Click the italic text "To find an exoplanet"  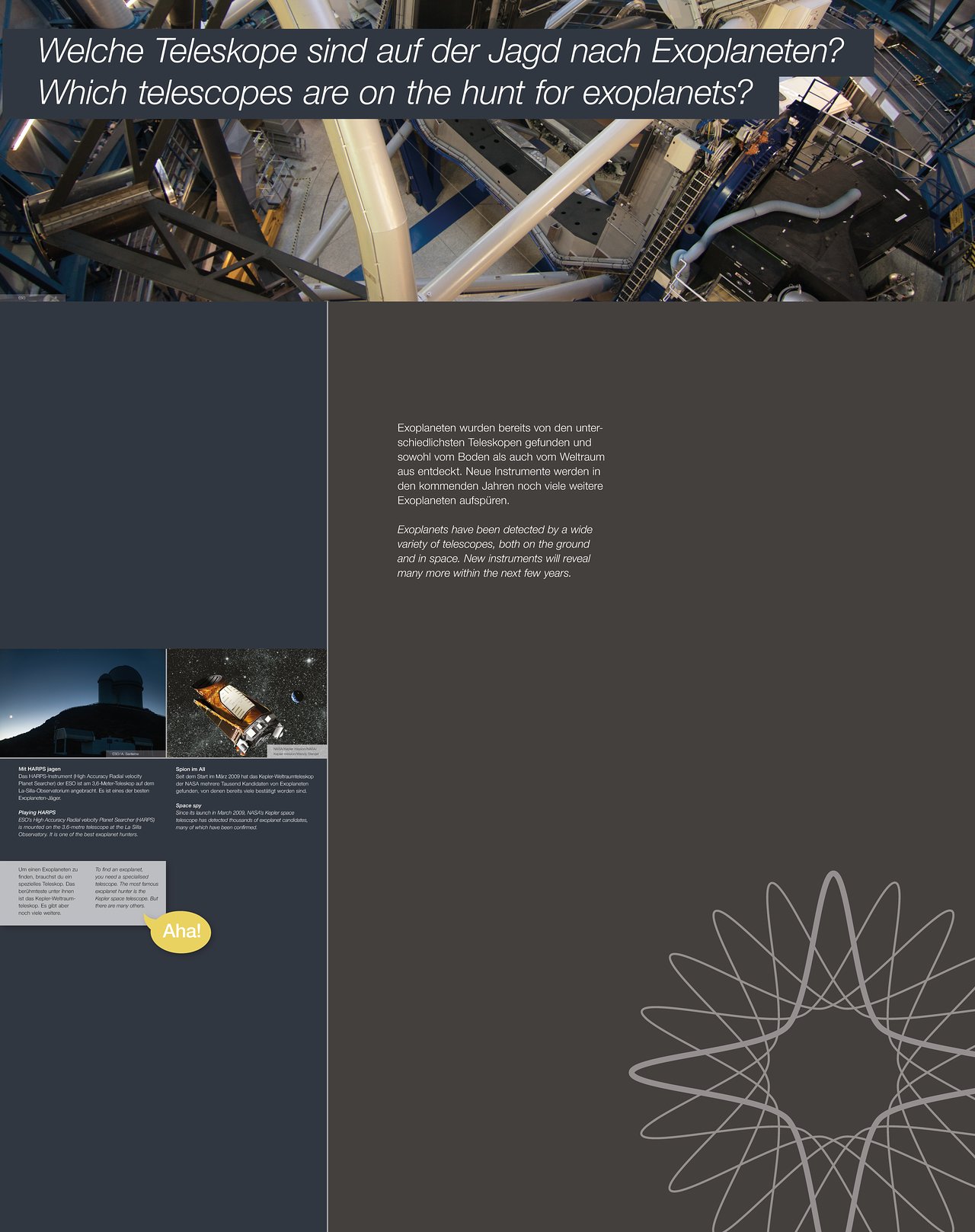pyautogui.click(x=126, y=888)
